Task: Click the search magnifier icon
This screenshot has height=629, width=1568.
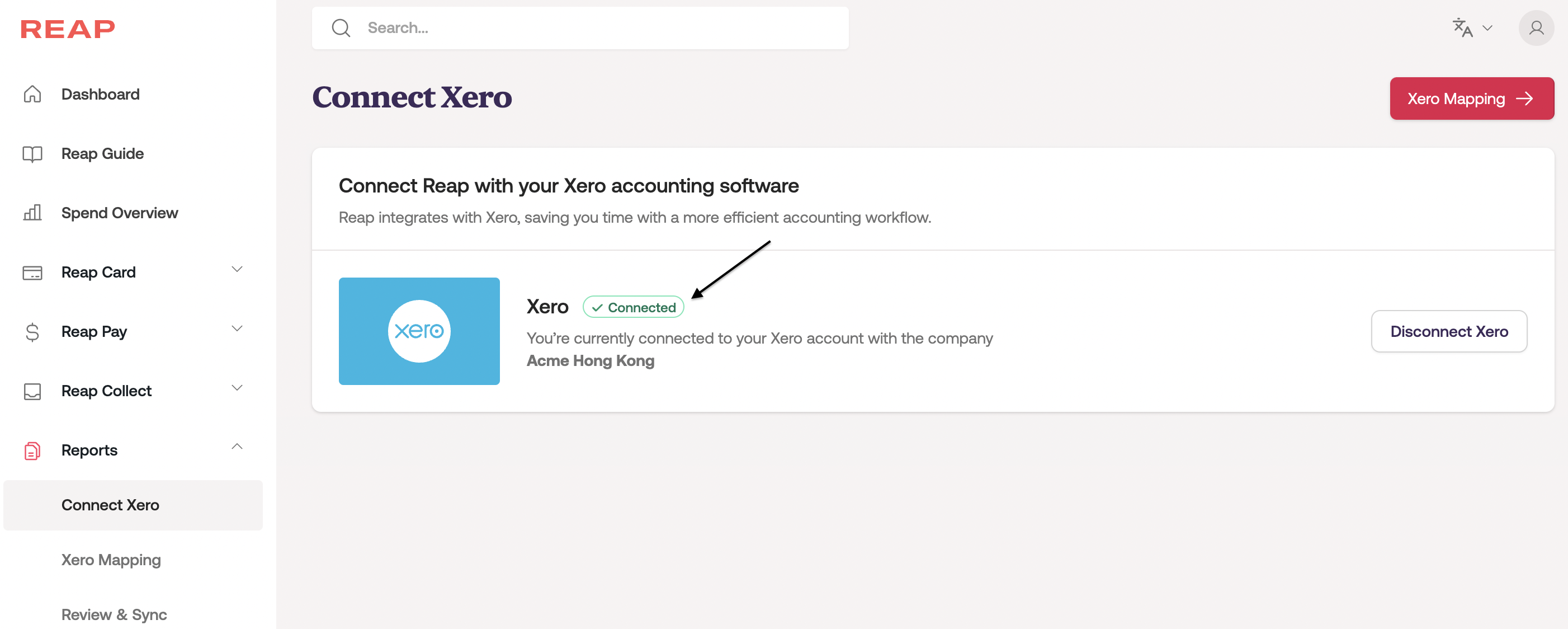Action: [341, 28]
